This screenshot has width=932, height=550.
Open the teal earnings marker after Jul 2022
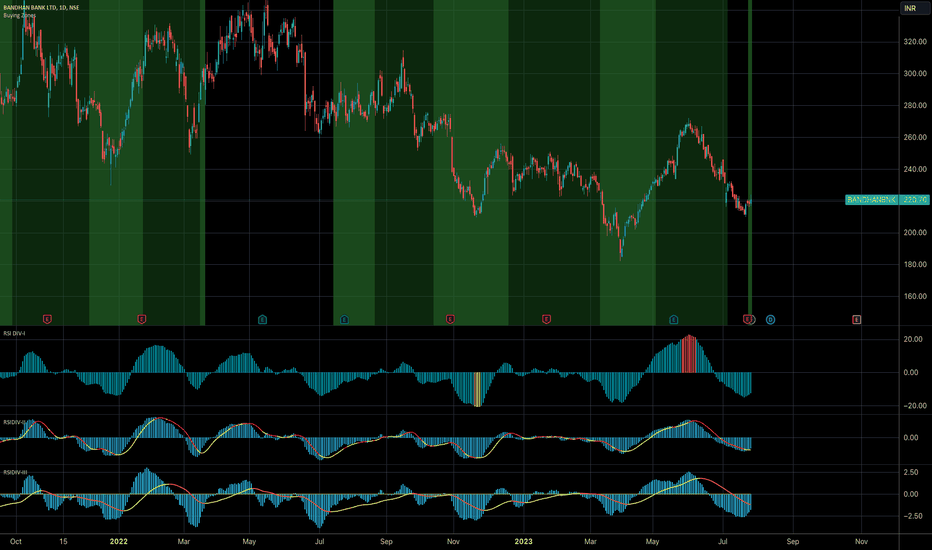coord(344,320)
